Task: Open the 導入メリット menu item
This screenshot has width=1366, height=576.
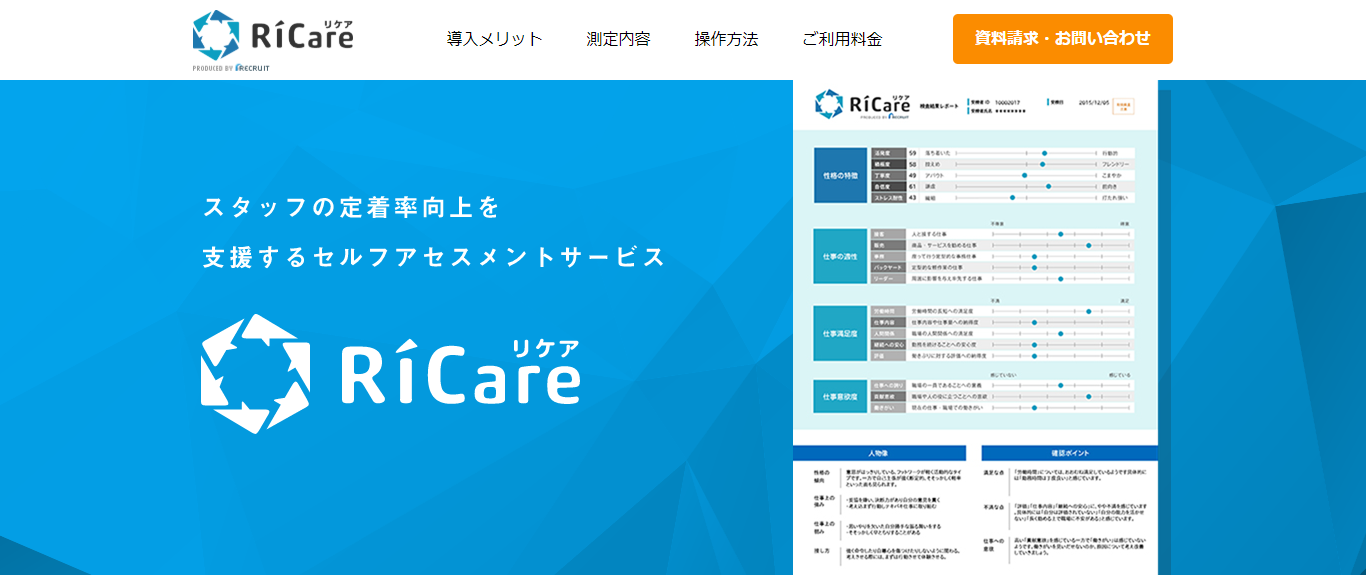Action: click(x=494, y=39)
